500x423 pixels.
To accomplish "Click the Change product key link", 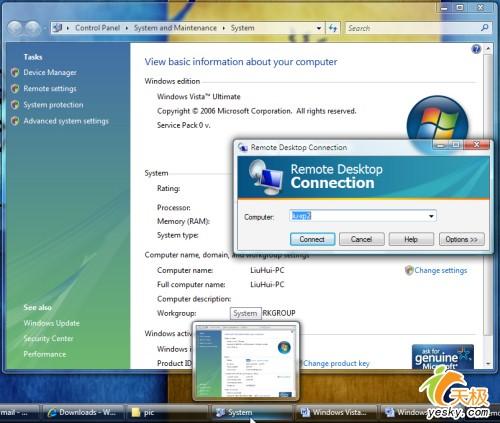I will pyautogui.click(x=336, y=363).
